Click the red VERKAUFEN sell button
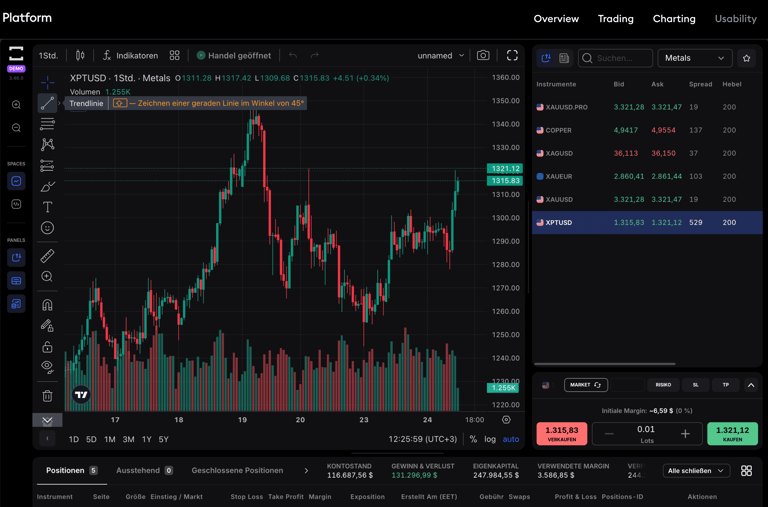The width and height of the screenshot is (768, 507). [x=562, y=433]
